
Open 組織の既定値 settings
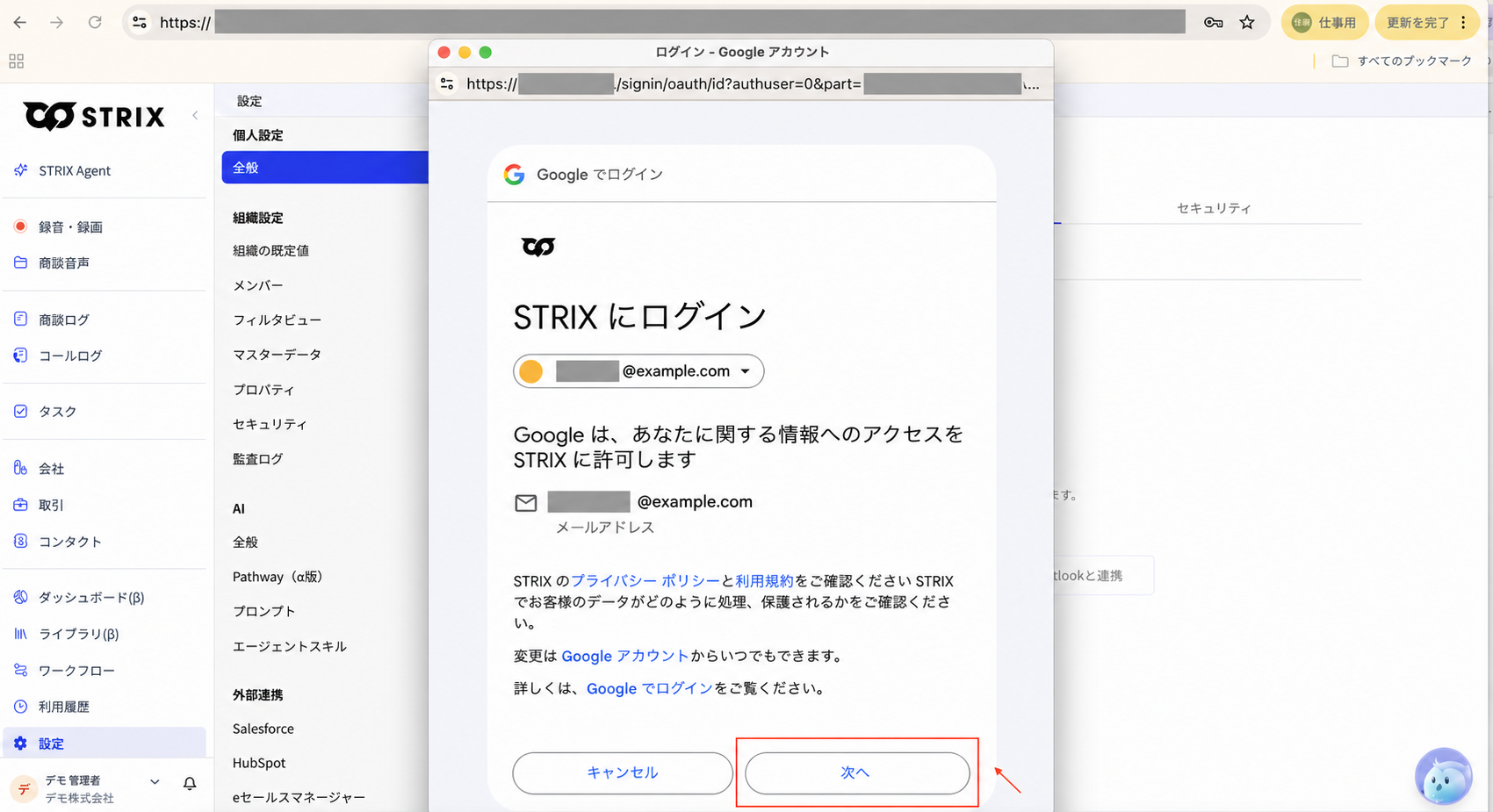(270, 251)
